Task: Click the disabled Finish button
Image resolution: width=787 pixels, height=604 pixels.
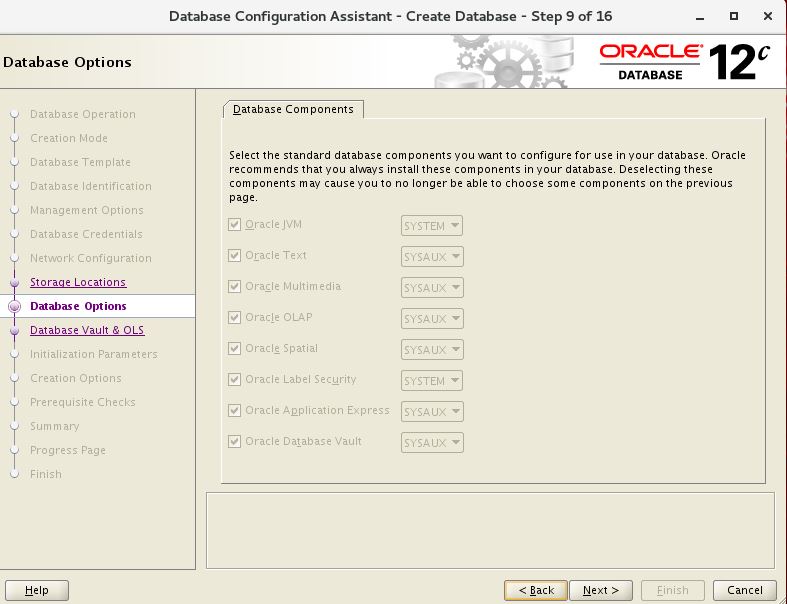Action: coord(673,590)
